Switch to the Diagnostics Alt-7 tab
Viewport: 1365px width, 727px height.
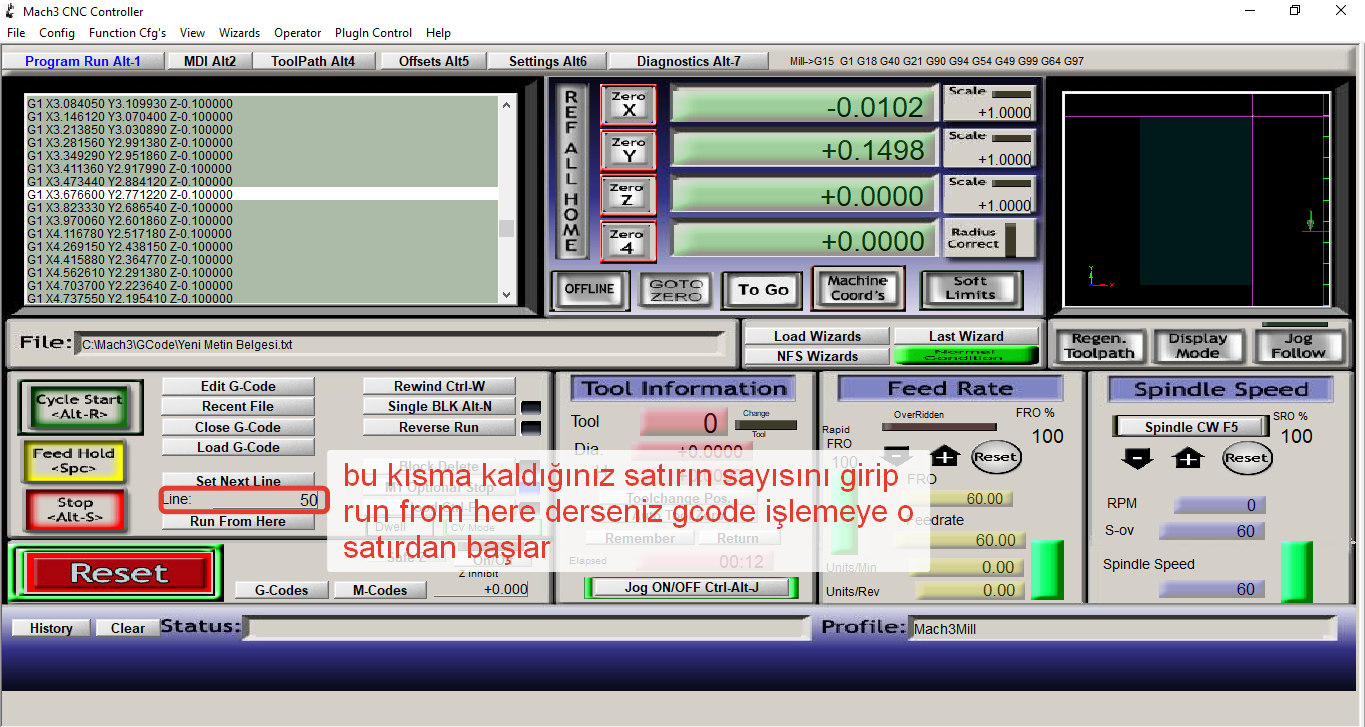point(689,61)
